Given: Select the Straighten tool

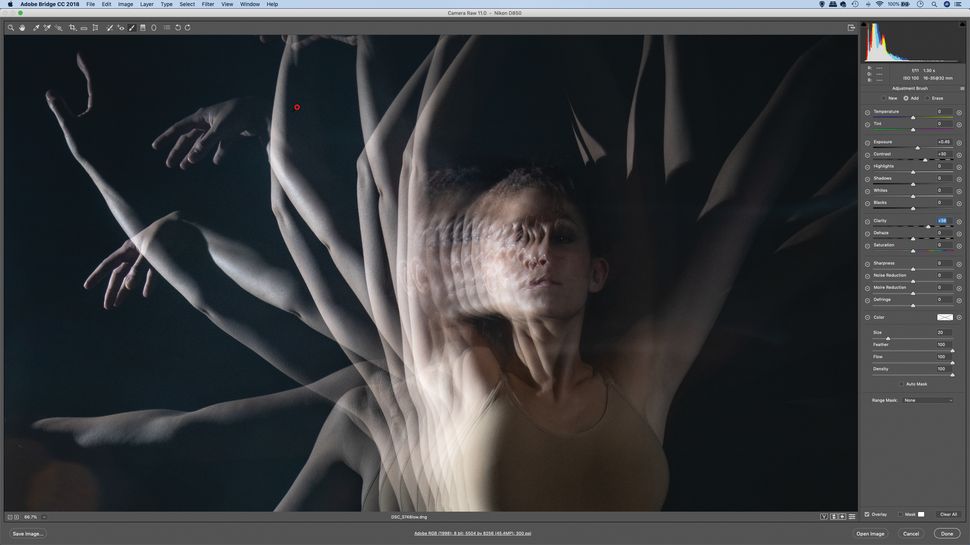Looking at the screenshot, I should 84,28.
